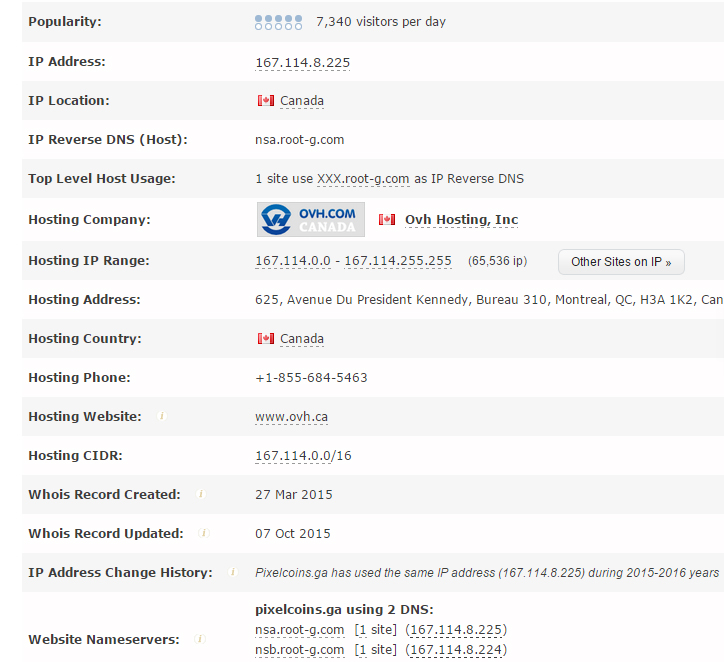Click the info icon beside Whois Record Updated
724x662 pixels.
[x=204, y=533]
